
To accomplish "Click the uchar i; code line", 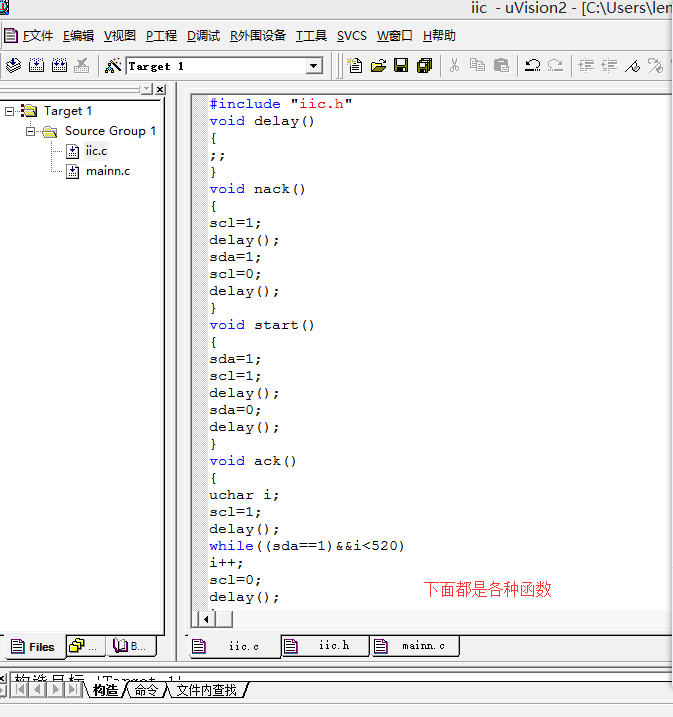I will (x=244, y=495).
